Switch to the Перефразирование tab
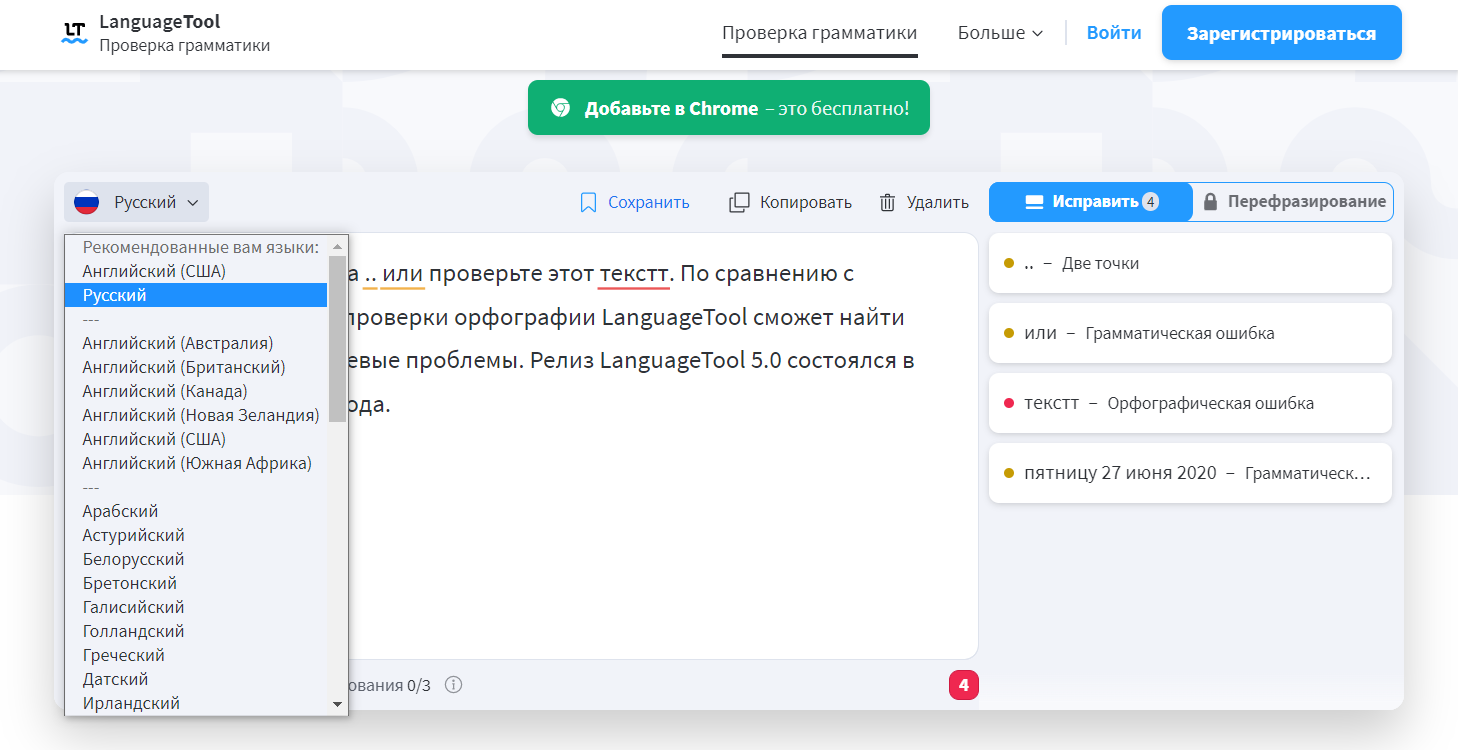The height and width of the screenshot is (750, 1458). click(1293, 202)
